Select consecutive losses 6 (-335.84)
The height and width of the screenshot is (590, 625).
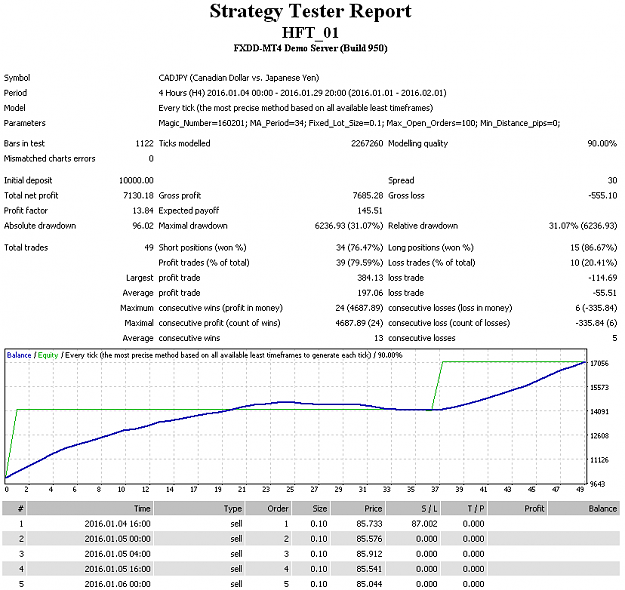tap(596, 308)
